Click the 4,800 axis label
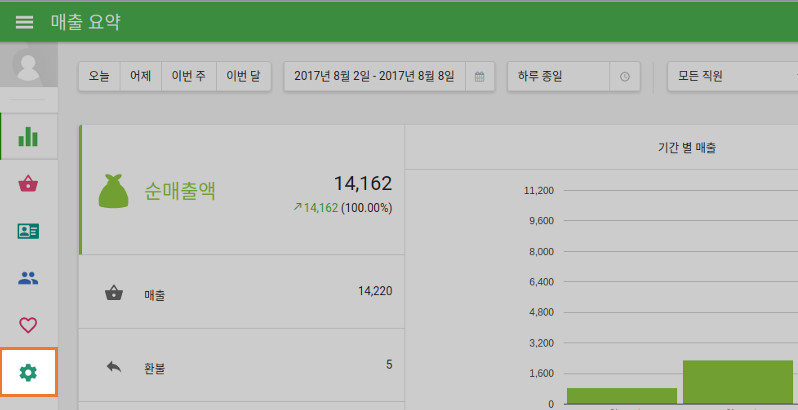The image size is (798, 410). (541, 312)
